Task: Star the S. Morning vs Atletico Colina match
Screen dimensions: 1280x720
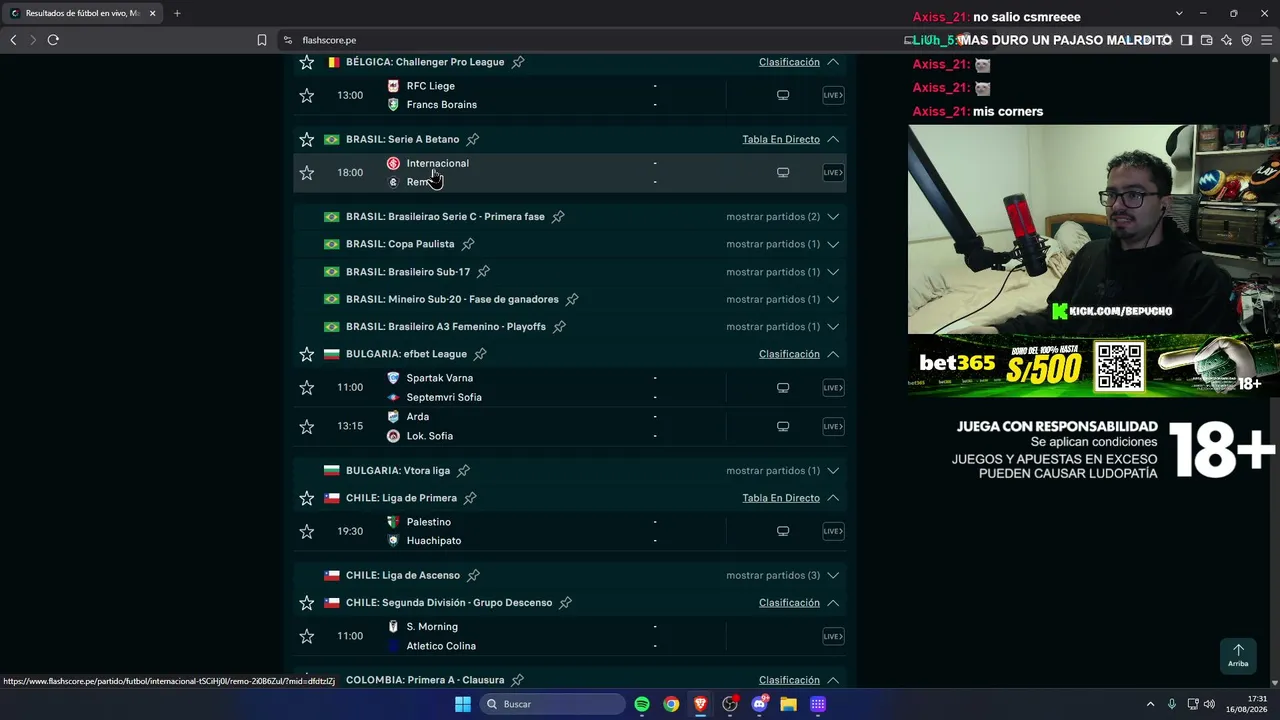Action: pos(307,636)
